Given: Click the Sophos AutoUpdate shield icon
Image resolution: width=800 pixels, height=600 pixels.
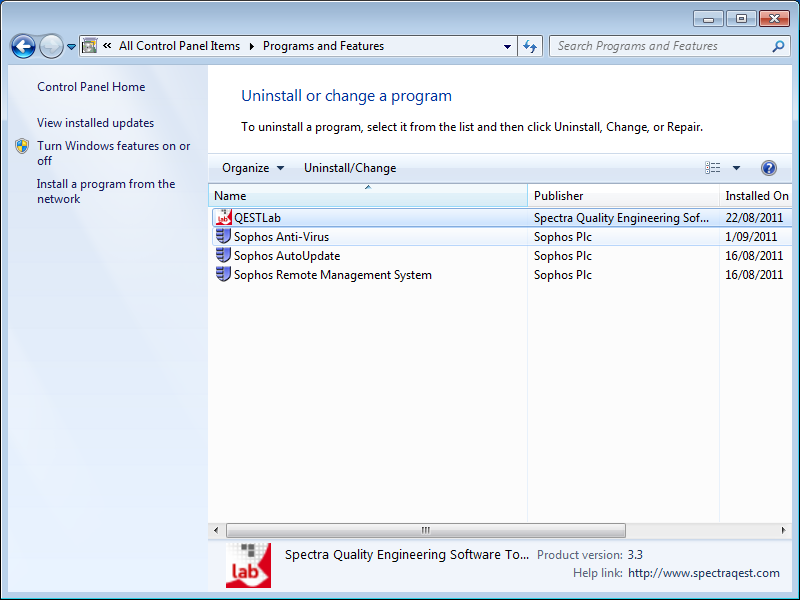Looking at the screenshot, I should click(223, 256).
